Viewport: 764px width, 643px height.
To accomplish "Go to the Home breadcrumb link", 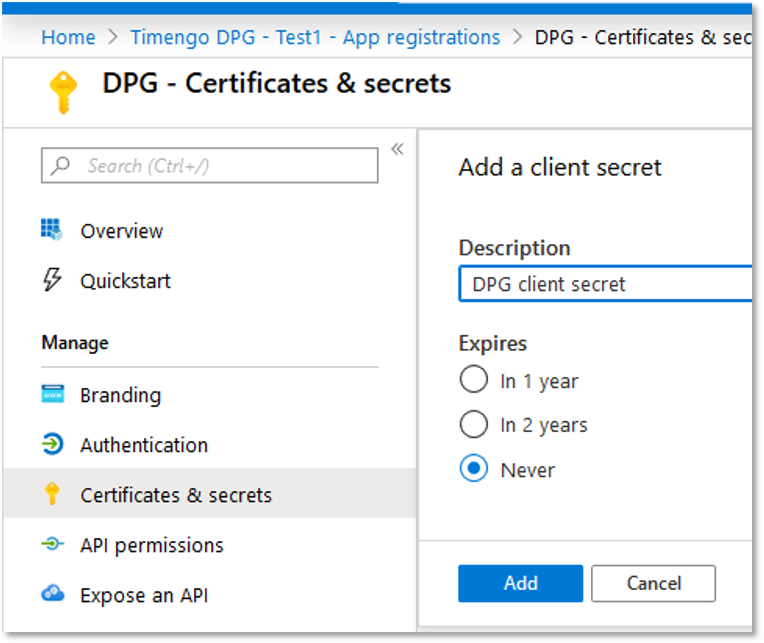I will pos(68,38).
